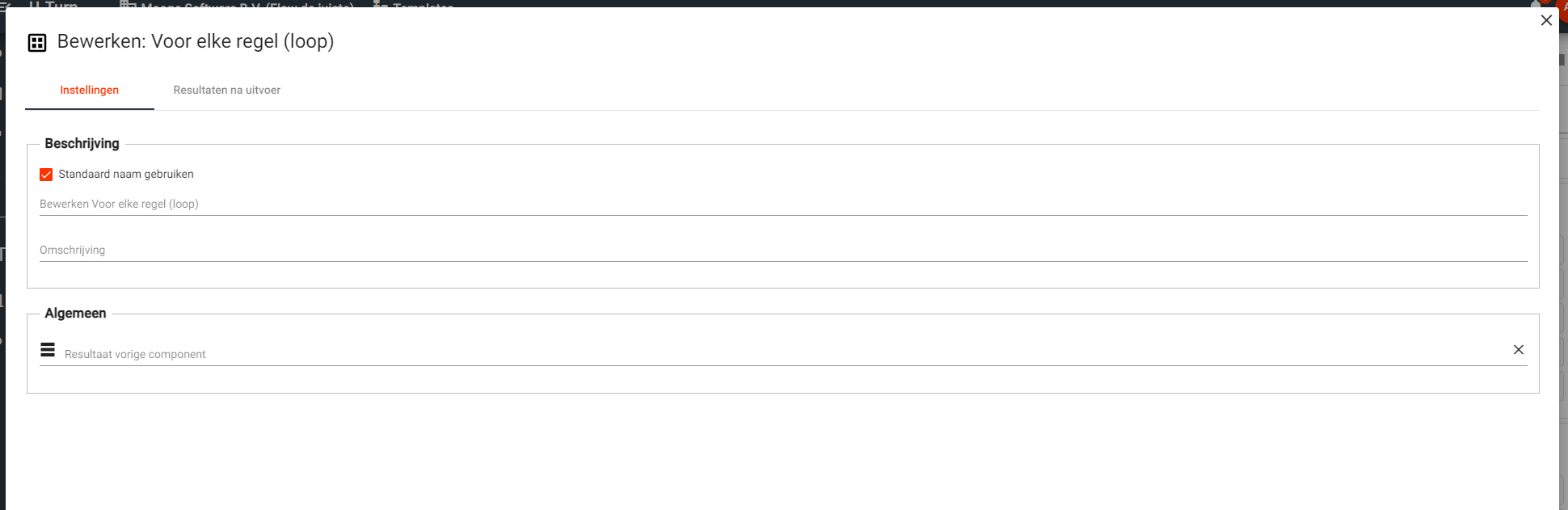Screen dimensions: 1568x510
Task: Open the Resultaten na uitvoer tab
Action: (x=226, y=91)
